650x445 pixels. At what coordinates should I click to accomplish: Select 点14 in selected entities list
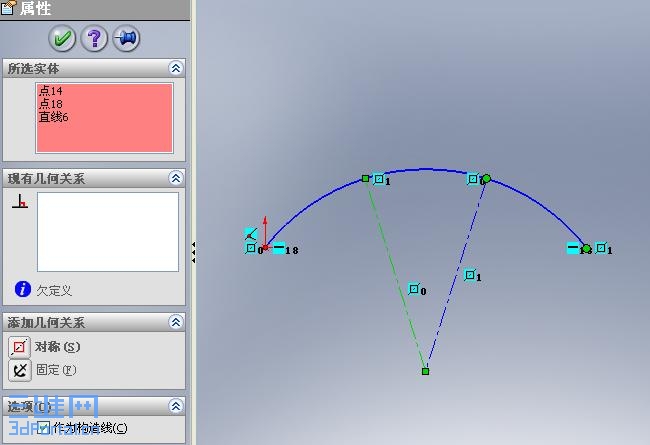51,91
